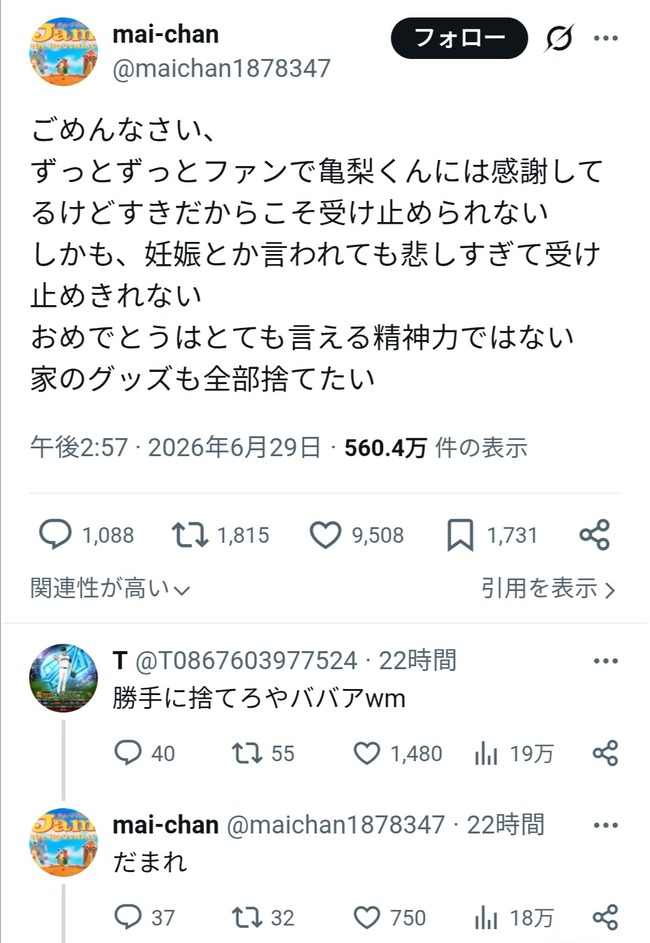Screen dimensions: 650x943
Task: View analytics for T's reply showing 19万
Action: (x=486, y=753)
